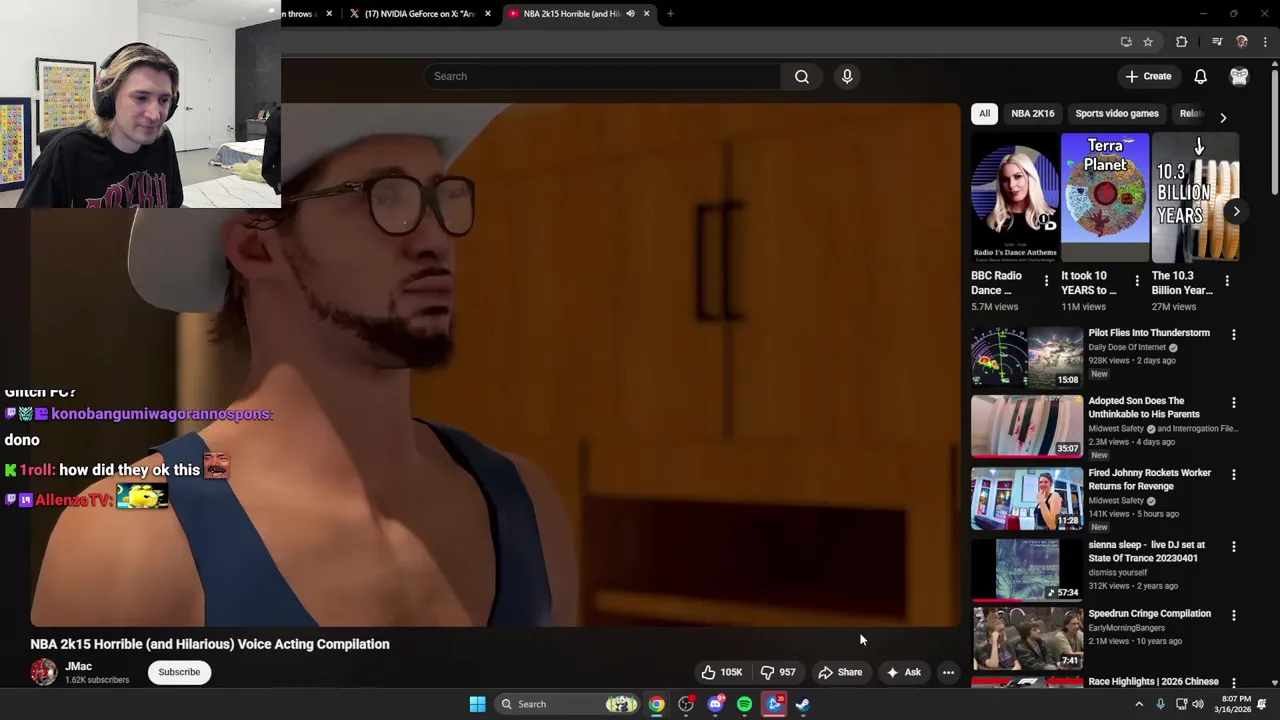The width and height of the screenshot is (1280, 720).
Task: Open options for Fired Johnny Rockets video
Action: (x=1233, y=475)
